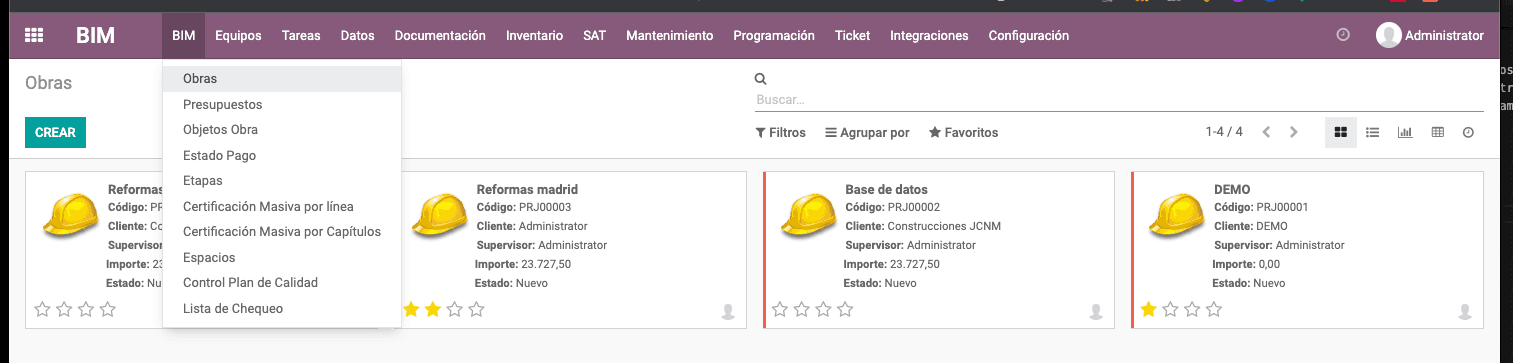1513x363 pixels.
Task: Open the Favoritos dropdown
Action: click(963, 132)
